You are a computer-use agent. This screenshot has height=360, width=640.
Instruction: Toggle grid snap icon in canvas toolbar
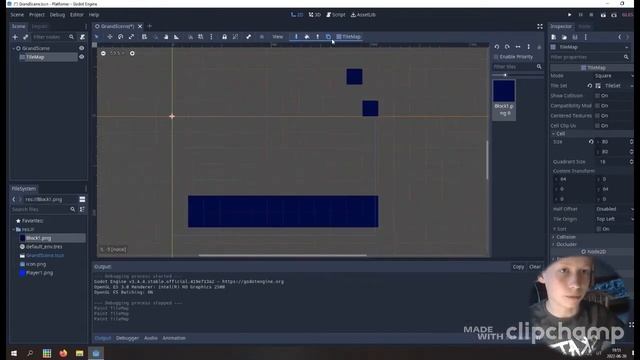pyautogui.click(x=200, y=37)
